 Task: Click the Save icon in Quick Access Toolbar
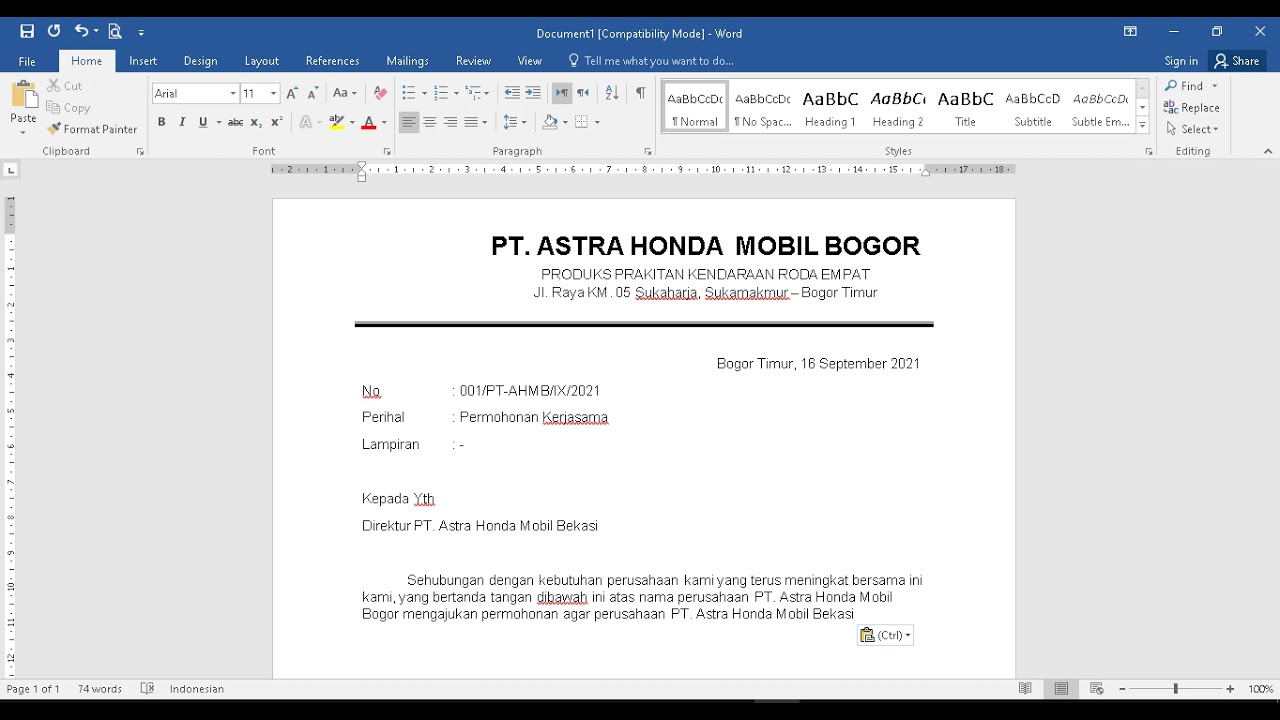click(27, 32)
